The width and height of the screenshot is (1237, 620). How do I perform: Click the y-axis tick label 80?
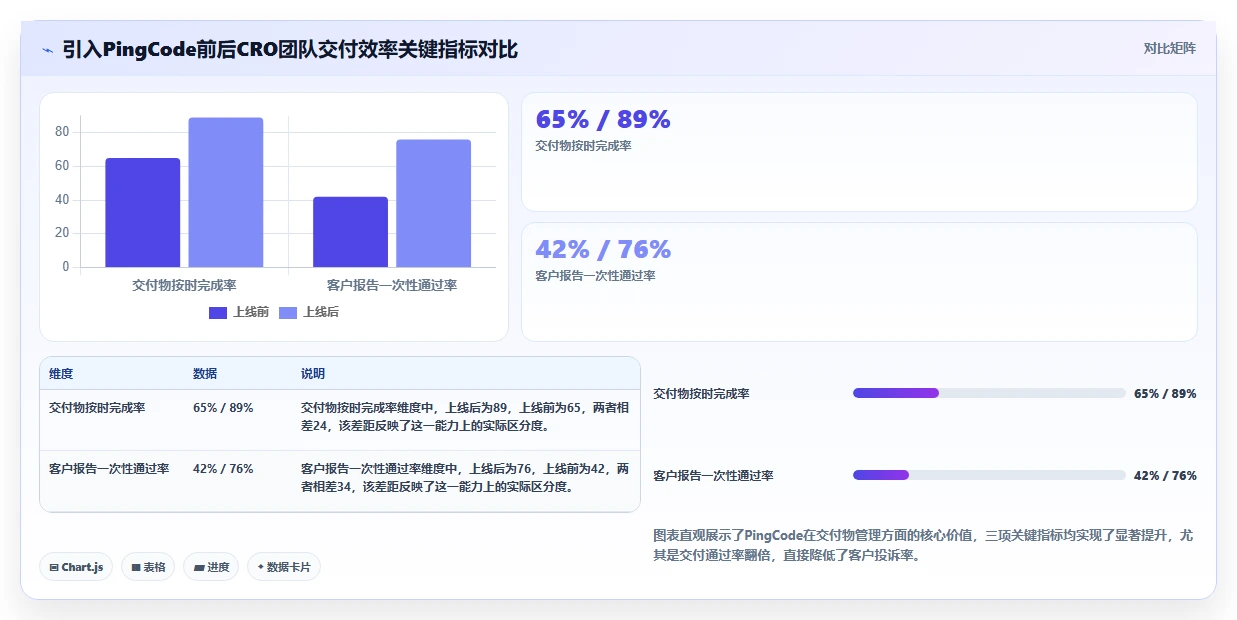(x=62, y=132)
